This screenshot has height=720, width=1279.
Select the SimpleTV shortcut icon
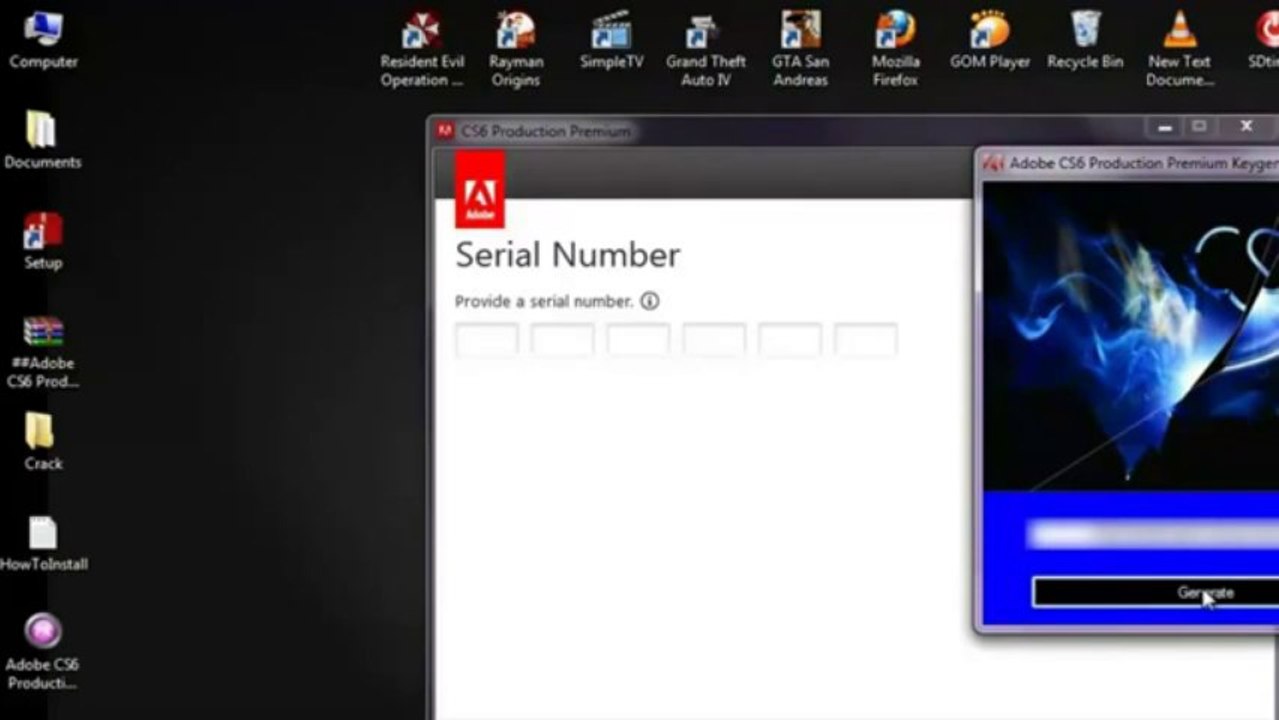point(611,40)
